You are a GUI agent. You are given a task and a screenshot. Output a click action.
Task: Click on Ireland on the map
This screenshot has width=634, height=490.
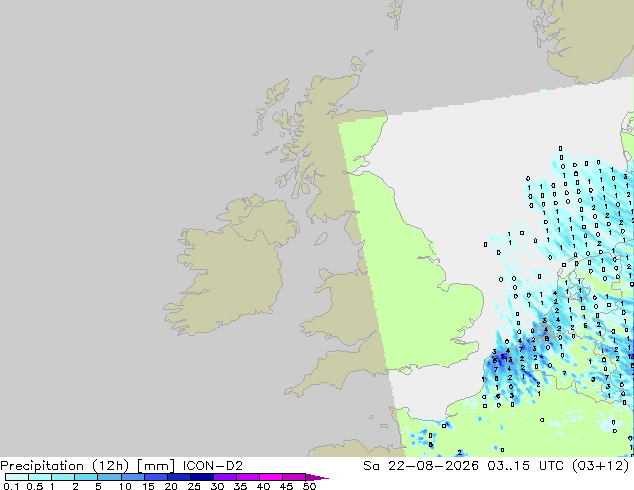coord(232,267)
